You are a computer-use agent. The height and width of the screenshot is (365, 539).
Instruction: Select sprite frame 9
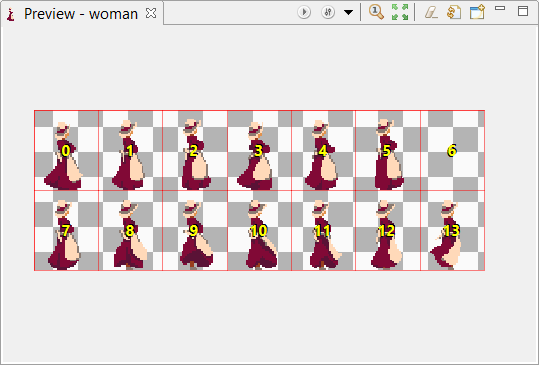195,231
